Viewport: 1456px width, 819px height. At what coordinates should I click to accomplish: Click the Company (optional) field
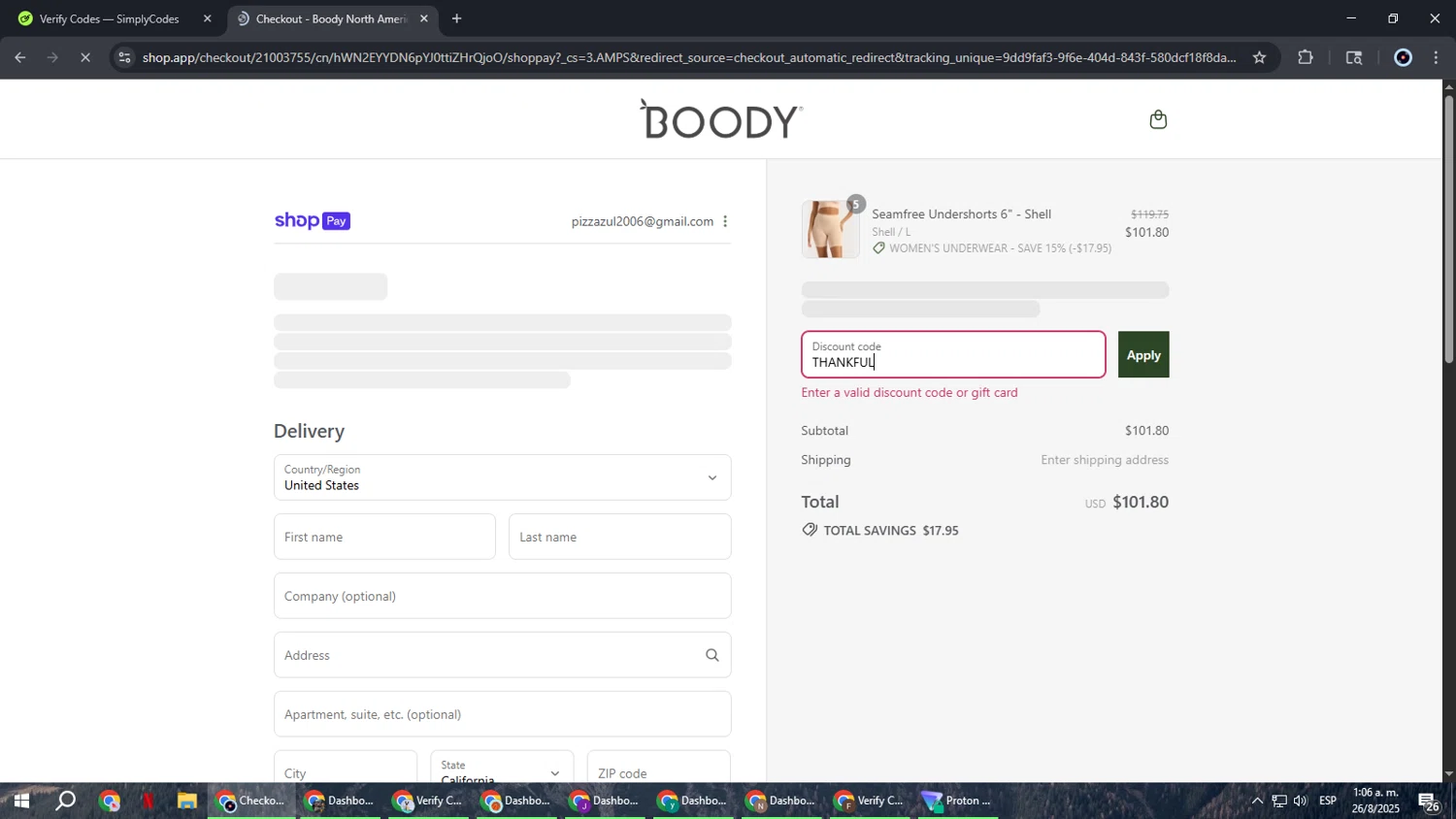point(502,596)
